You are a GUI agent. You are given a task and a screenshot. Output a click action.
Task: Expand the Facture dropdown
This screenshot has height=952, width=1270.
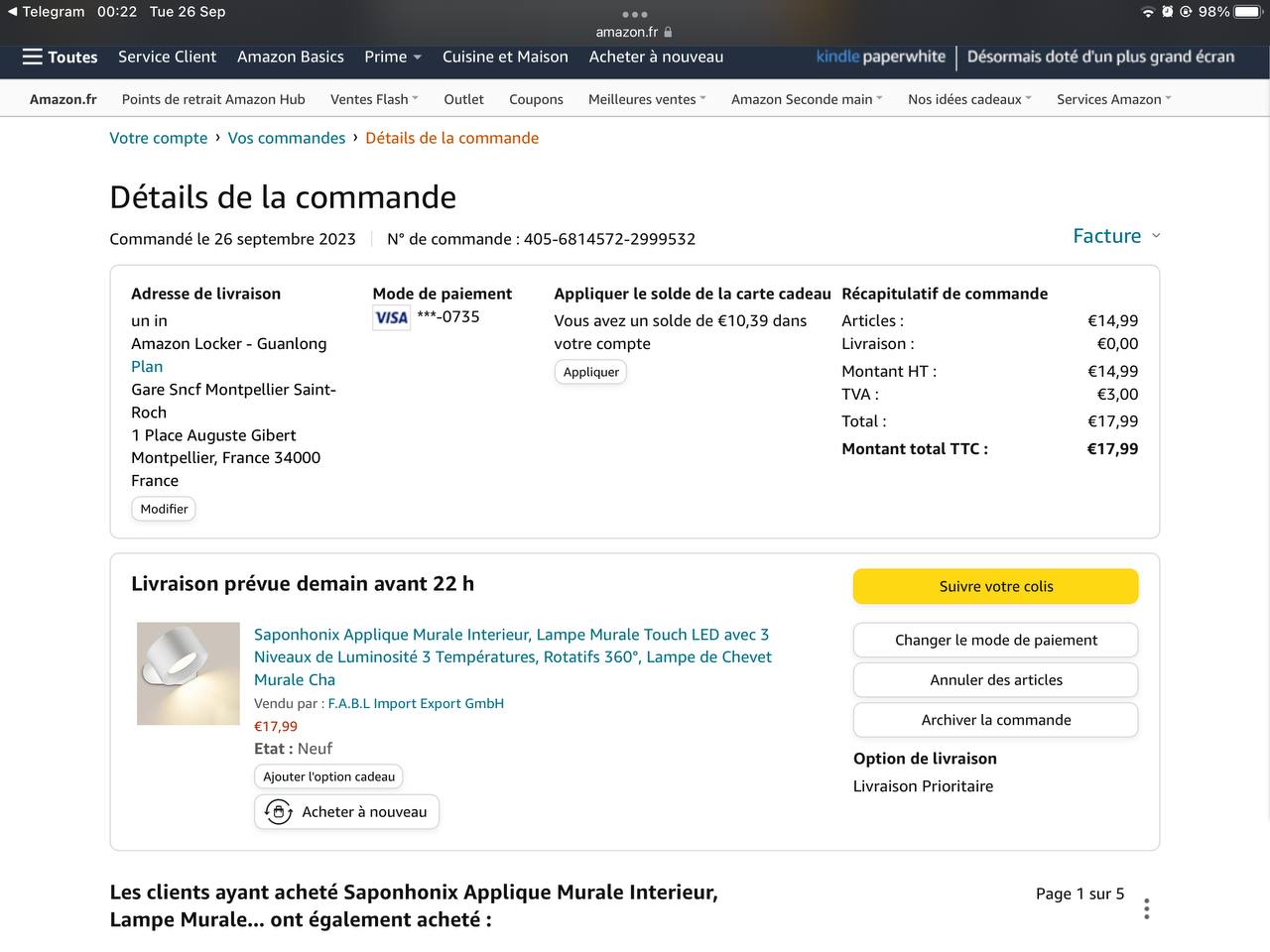(1116, 236)
